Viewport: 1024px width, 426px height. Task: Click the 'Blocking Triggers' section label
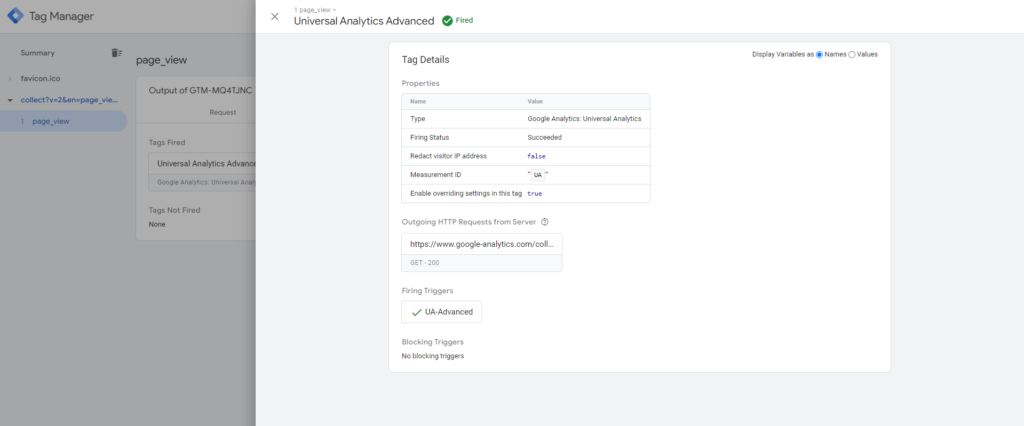tap(432, 342)
